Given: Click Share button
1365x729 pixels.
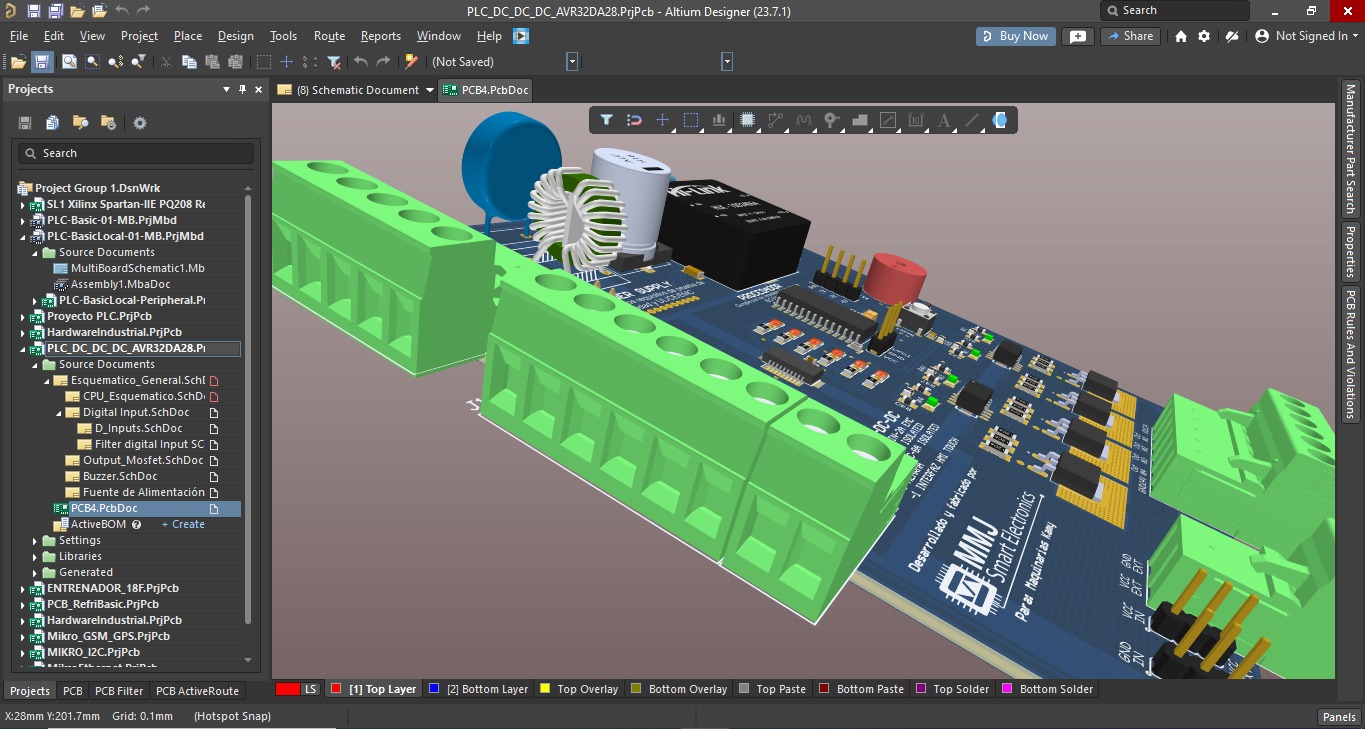Looking at the screenshot, I should pos(1129,36).
